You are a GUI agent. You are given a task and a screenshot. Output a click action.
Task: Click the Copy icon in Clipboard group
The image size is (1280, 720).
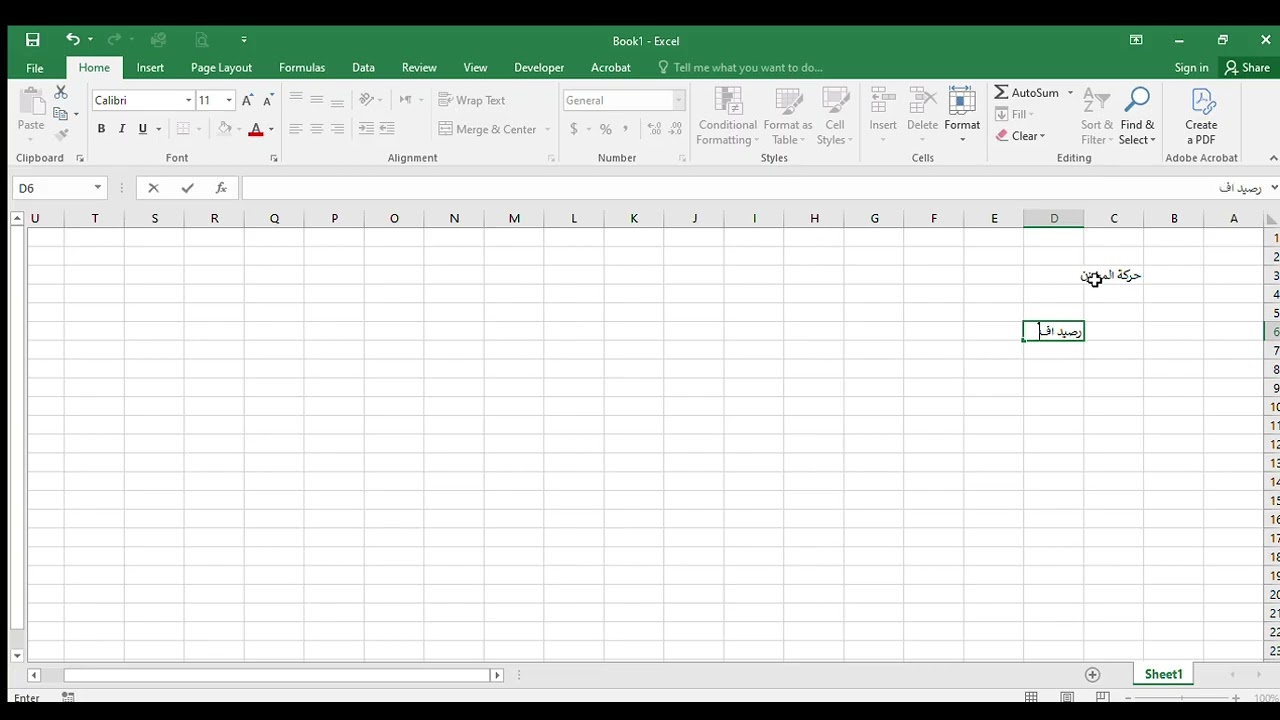(x=60, y=114)
